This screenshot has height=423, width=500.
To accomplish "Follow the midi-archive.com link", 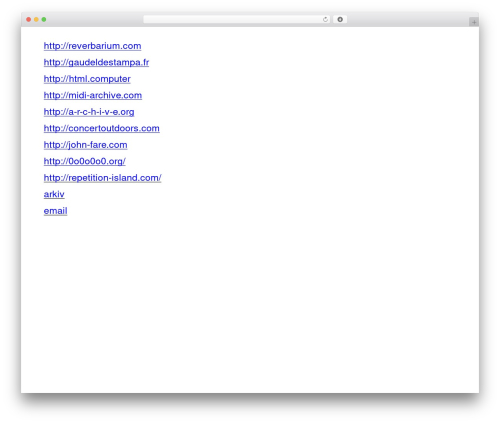I will 93,95.
